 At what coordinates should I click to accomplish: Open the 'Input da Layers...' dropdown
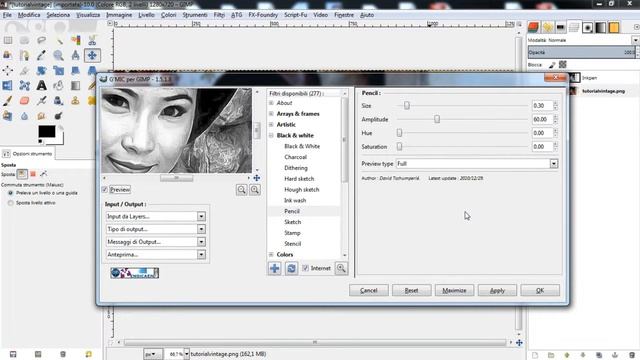(156, 216)
